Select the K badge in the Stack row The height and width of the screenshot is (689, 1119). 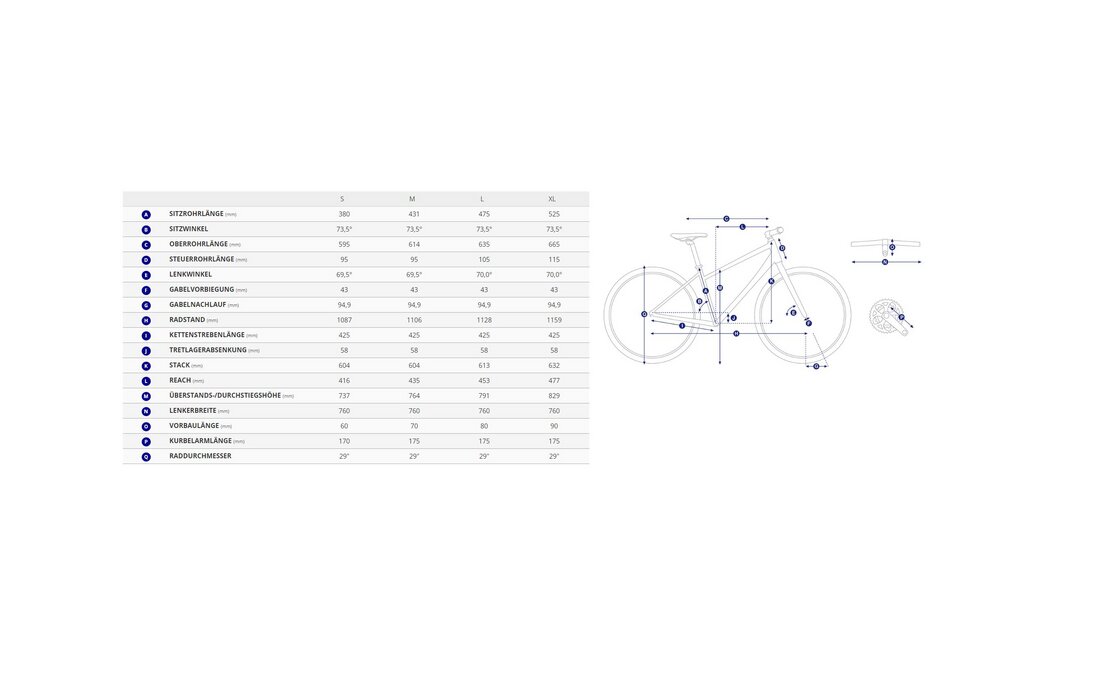[x=146, y=365]
